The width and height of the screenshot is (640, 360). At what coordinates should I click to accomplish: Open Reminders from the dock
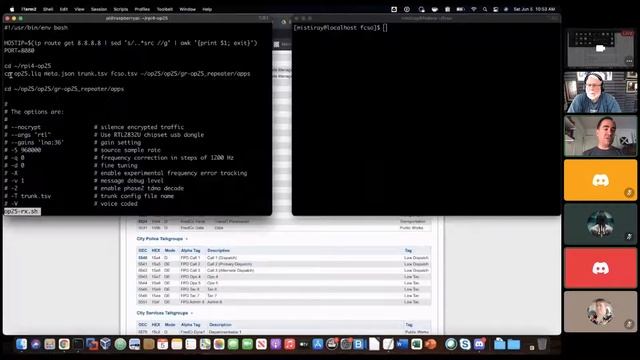coord(191,344)
